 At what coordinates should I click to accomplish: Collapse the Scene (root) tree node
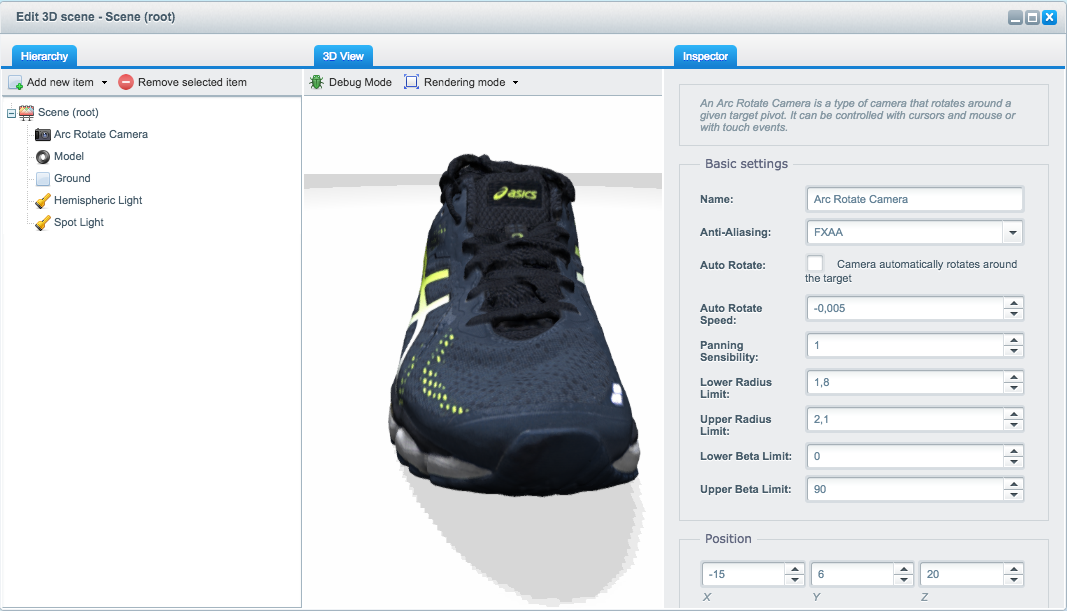[x=12, y=114]
